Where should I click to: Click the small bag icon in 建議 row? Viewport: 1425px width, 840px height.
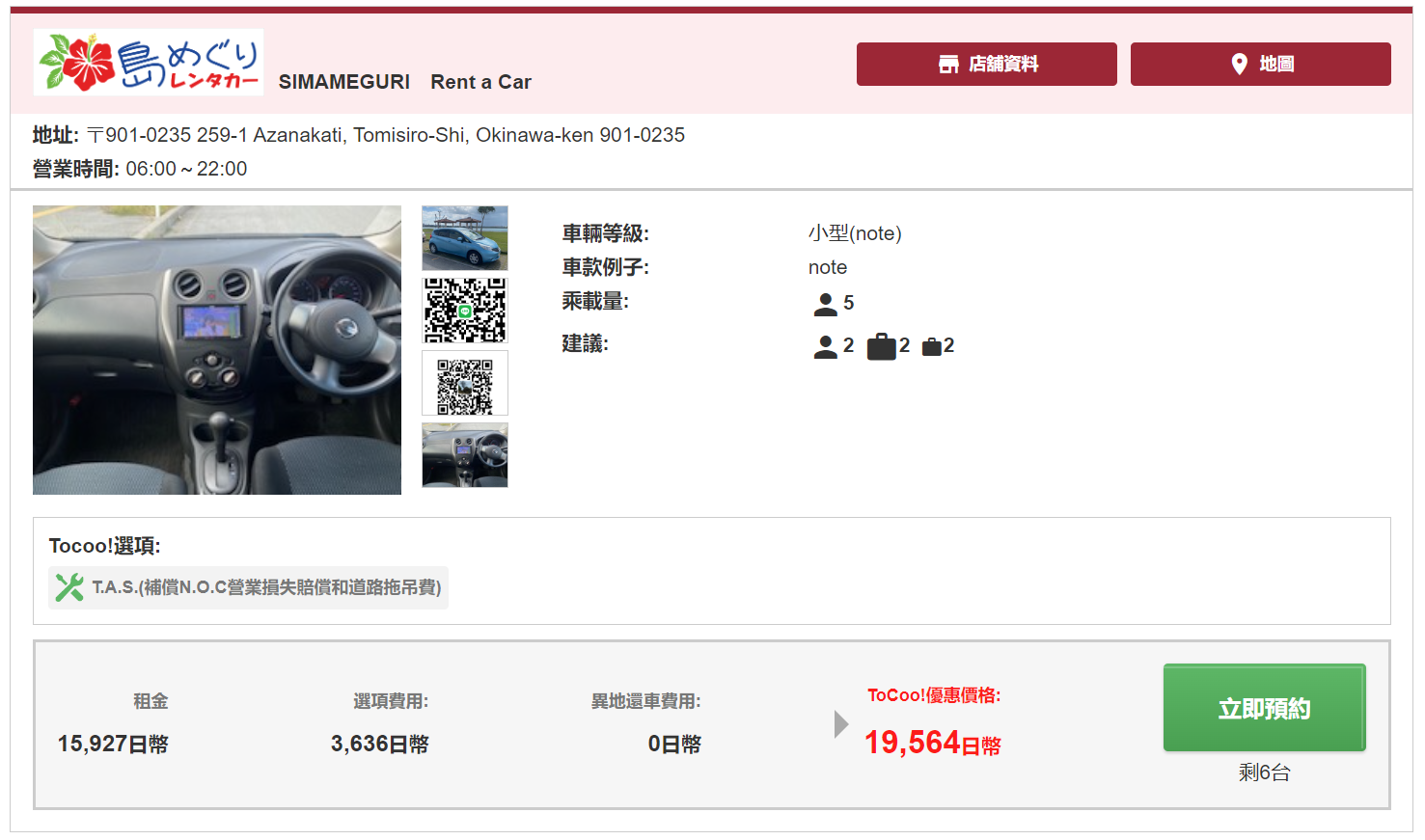pos(931,346)
